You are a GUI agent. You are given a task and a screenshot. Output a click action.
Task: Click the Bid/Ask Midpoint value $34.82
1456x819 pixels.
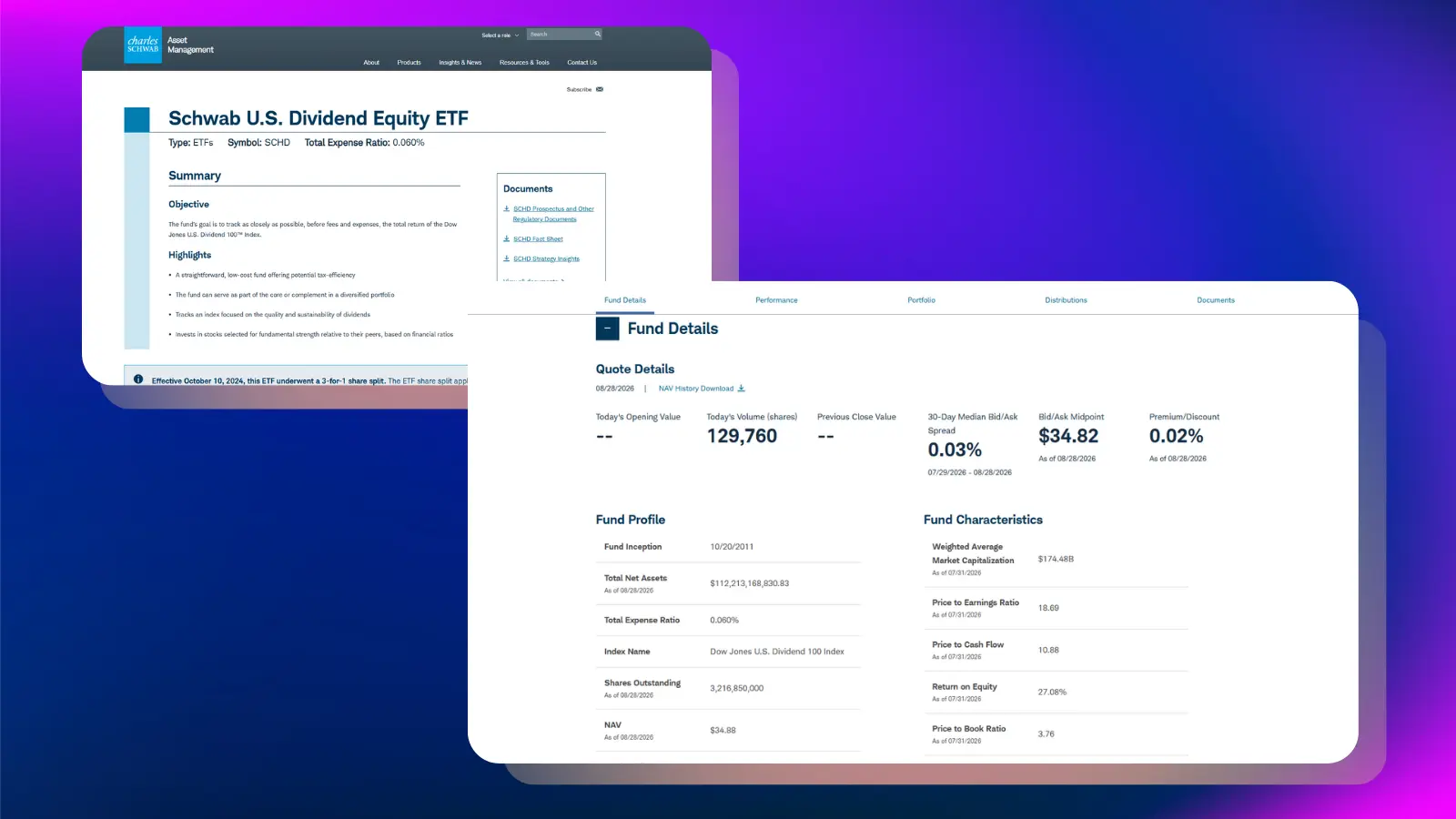click(x=1068, y=436)
